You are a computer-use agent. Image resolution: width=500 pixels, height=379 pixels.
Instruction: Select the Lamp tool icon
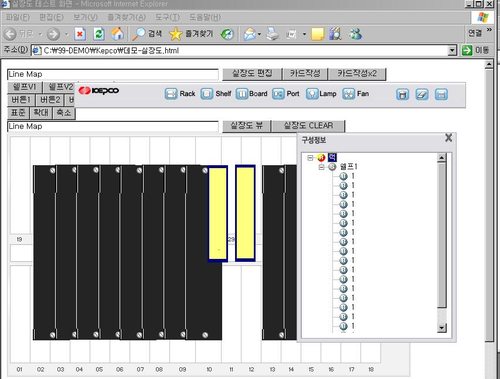(312, 94)
